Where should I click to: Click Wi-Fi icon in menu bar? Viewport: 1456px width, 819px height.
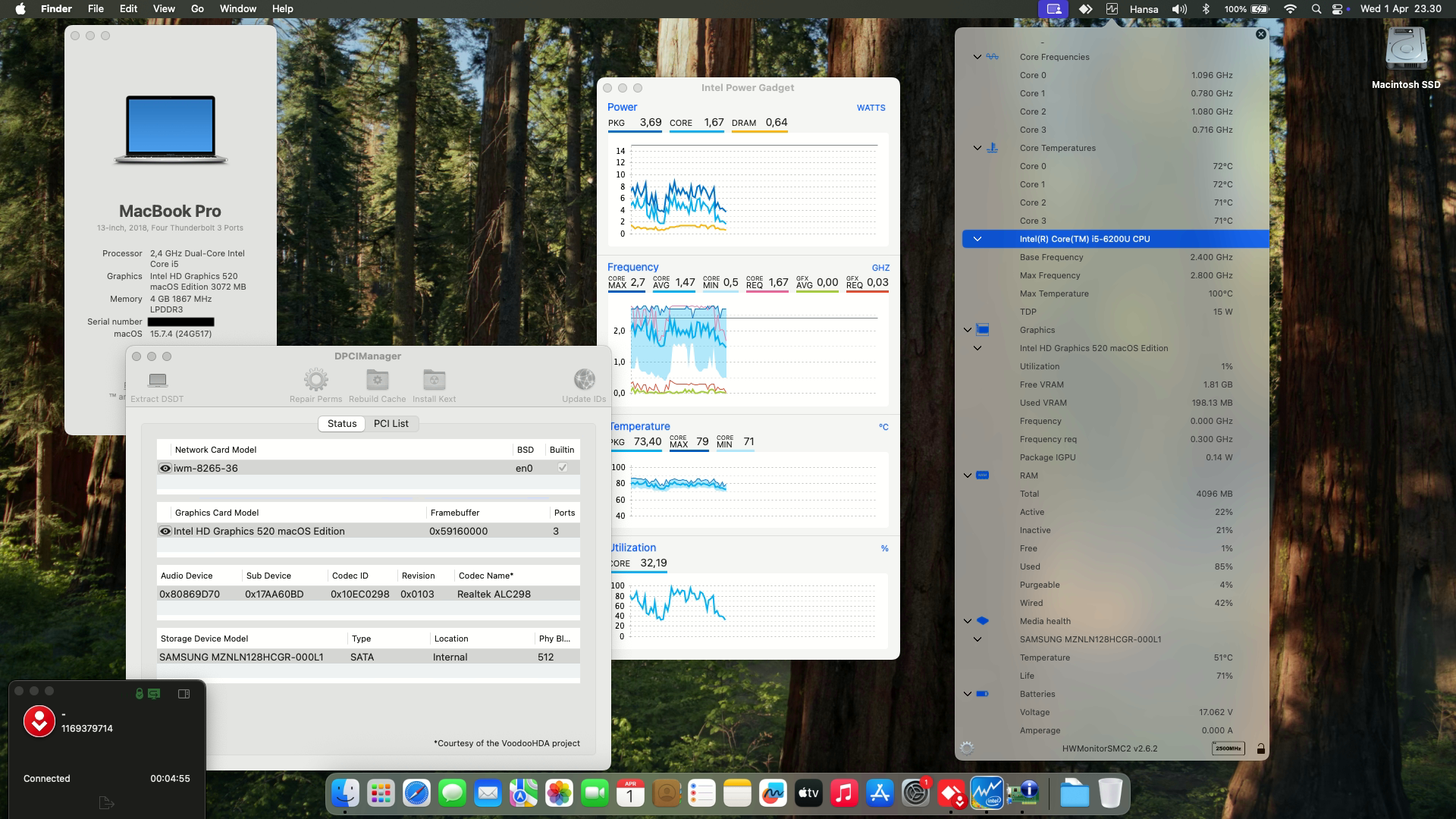click(x=1290, y=8)
